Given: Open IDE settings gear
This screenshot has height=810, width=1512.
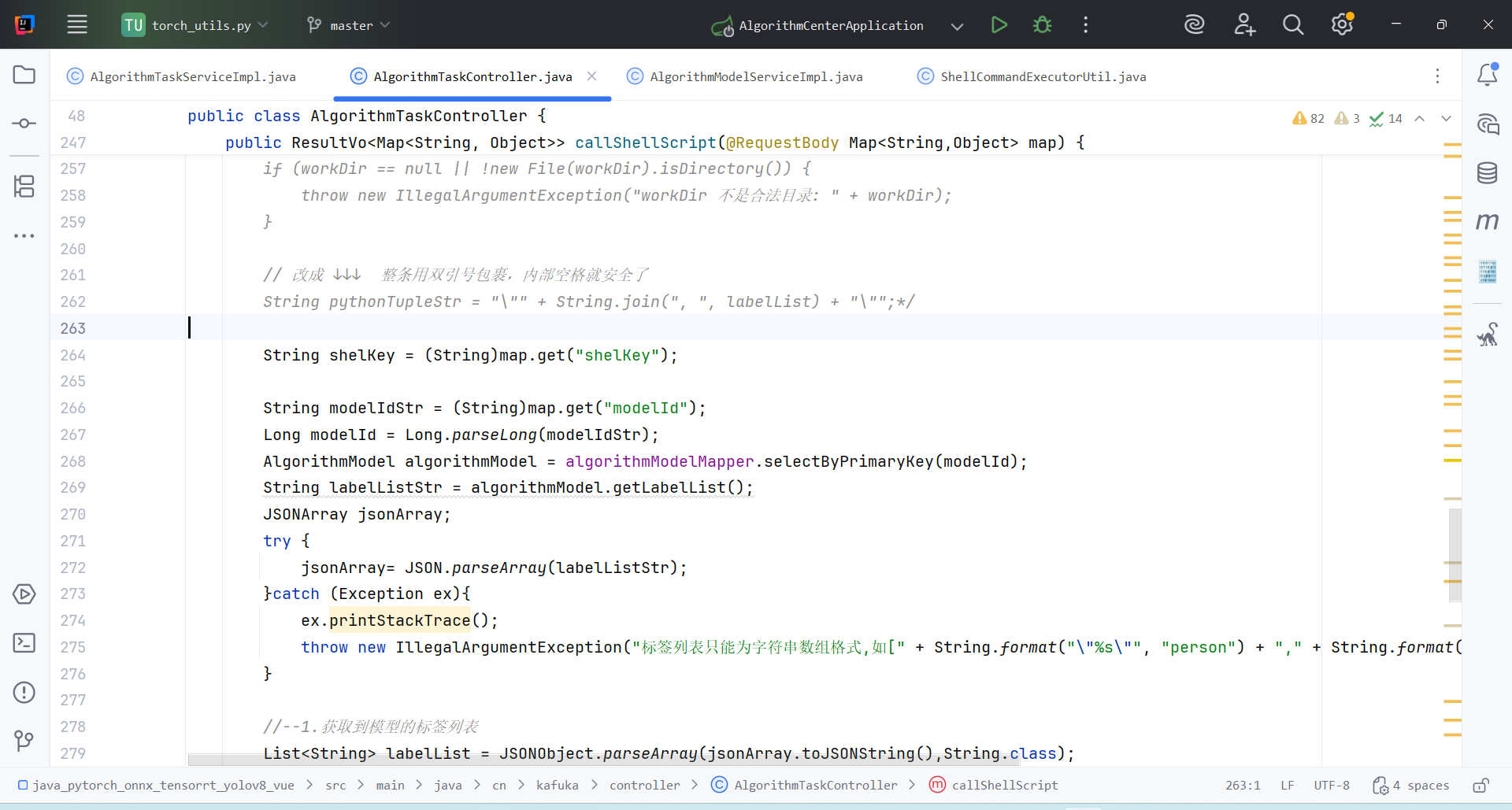Looking at the screenshot, I should click(x=1343, y=24).
